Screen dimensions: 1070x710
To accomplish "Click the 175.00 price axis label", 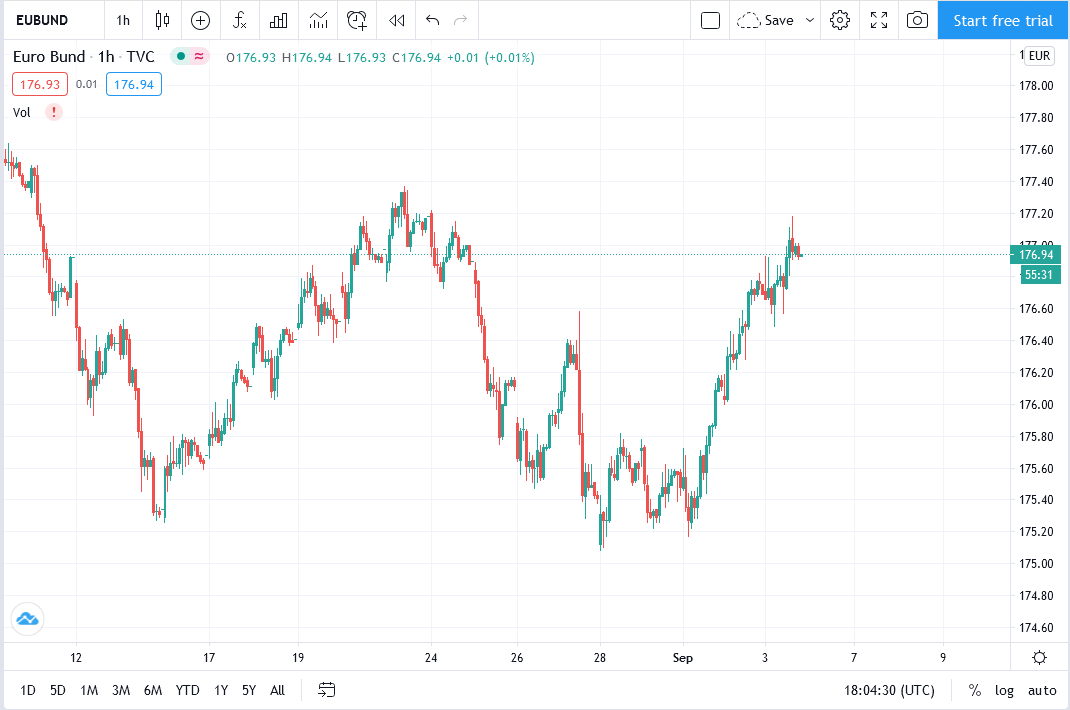I will pos(1036,564).
